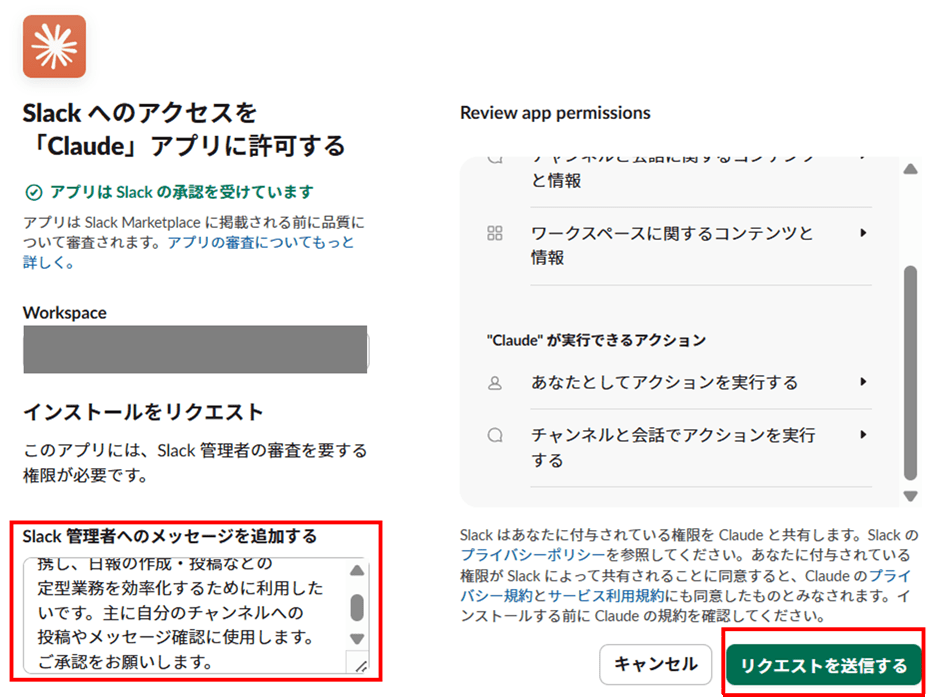Click the キャンセル button
935x697 pixels.
[655, 664]
